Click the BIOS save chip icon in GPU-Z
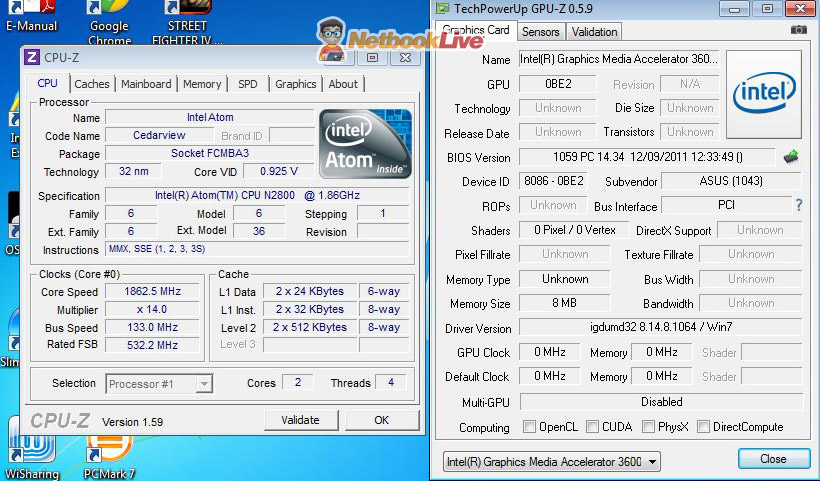Viewport: 820px width, 481px height. click(x=791, y=156)
